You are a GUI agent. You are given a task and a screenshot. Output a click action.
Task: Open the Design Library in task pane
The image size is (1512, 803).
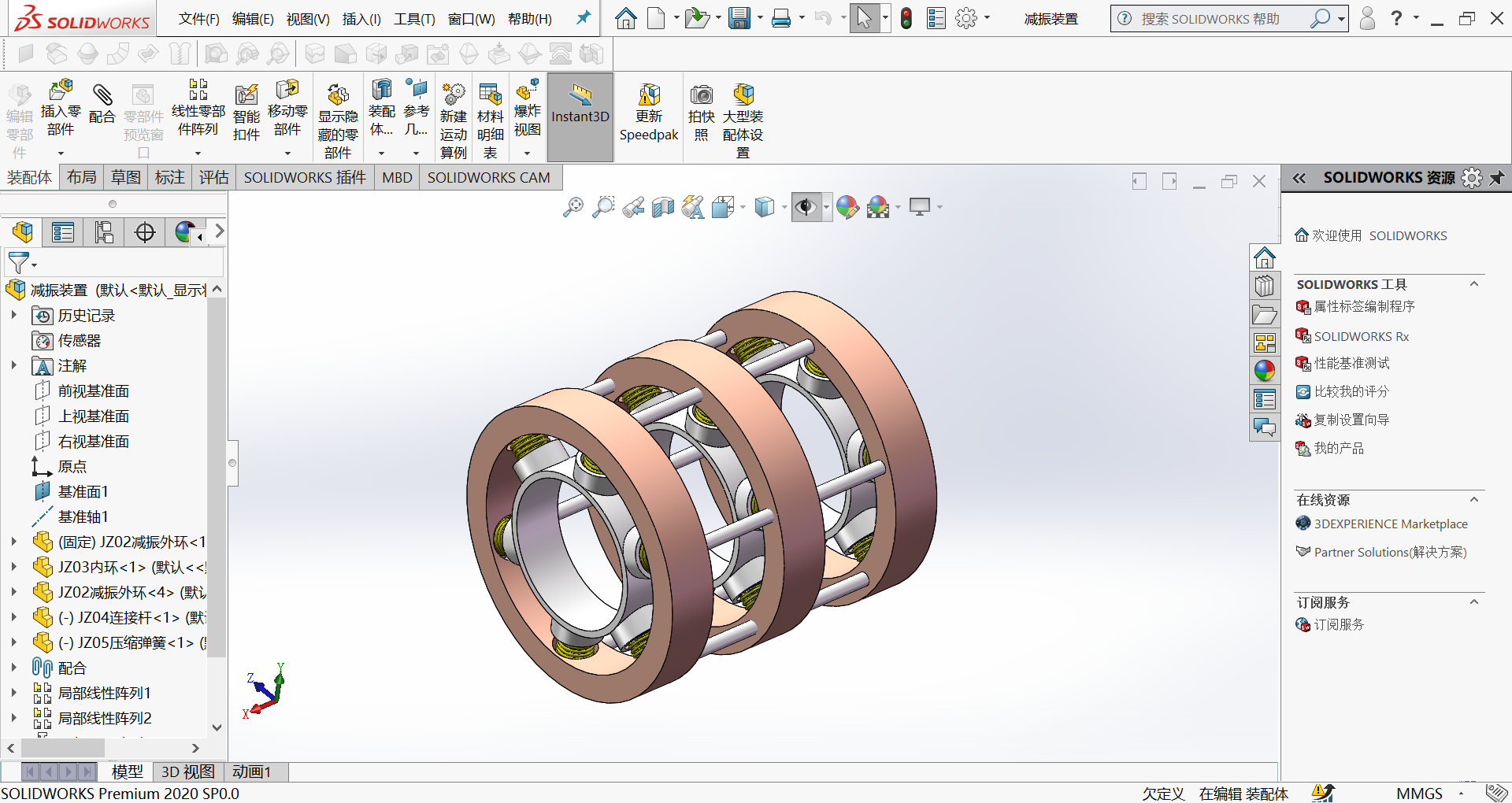click(1265, 286)
